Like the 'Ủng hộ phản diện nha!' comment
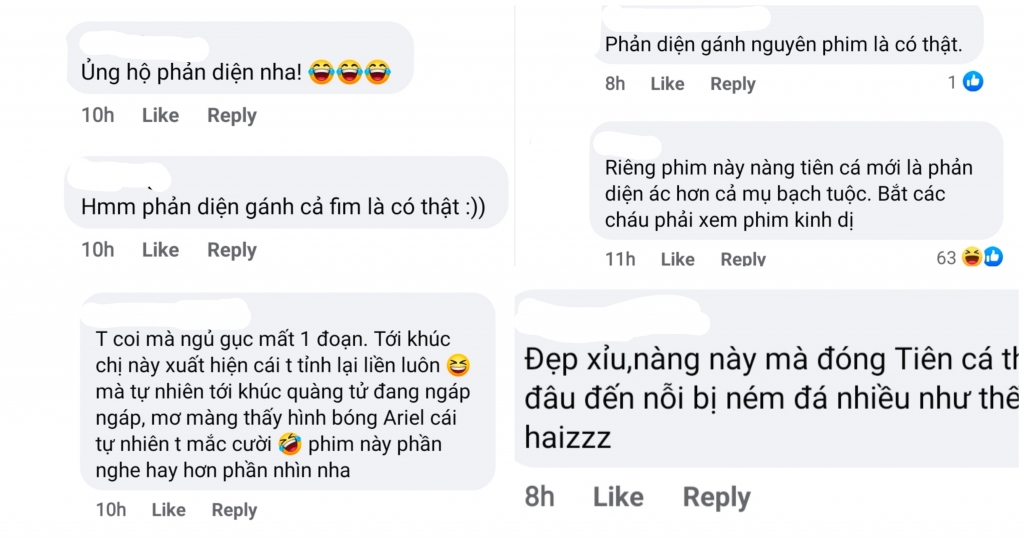 click(x=160, y=115)
